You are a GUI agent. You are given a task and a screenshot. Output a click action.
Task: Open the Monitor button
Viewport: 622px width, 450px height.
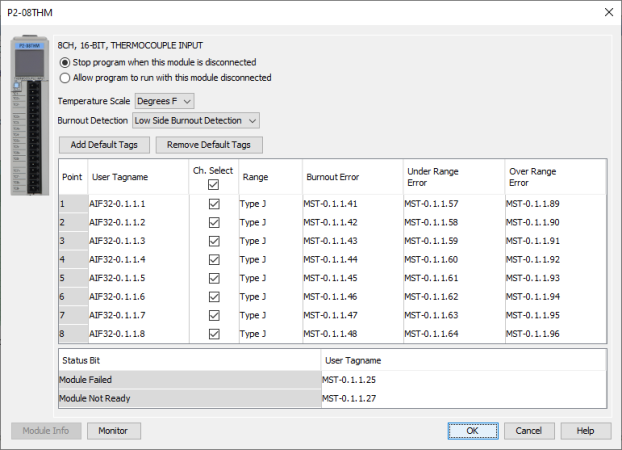[x=114, y=431]
